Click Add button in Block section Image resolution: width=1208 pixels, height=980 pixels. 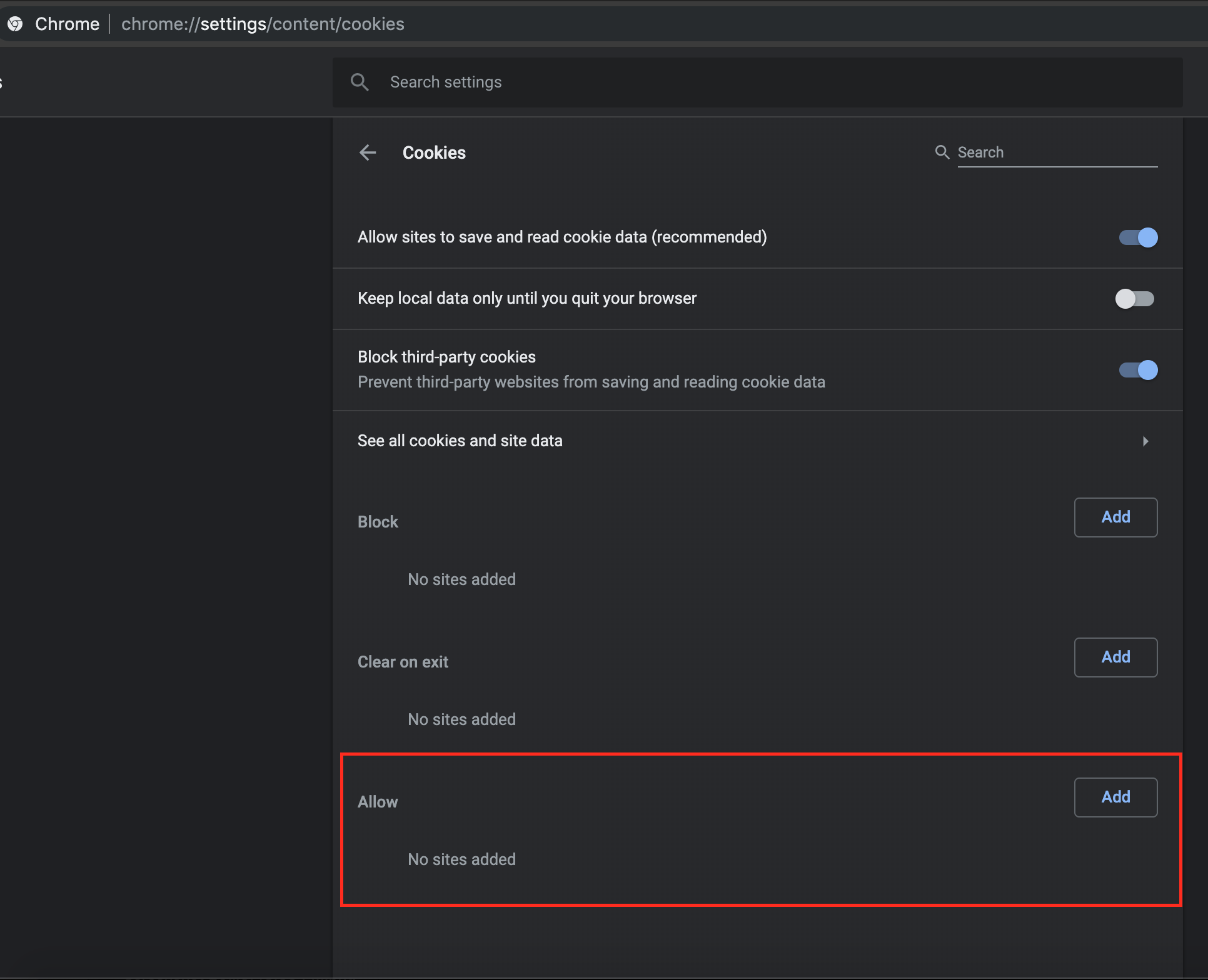tap(1115, 517)
